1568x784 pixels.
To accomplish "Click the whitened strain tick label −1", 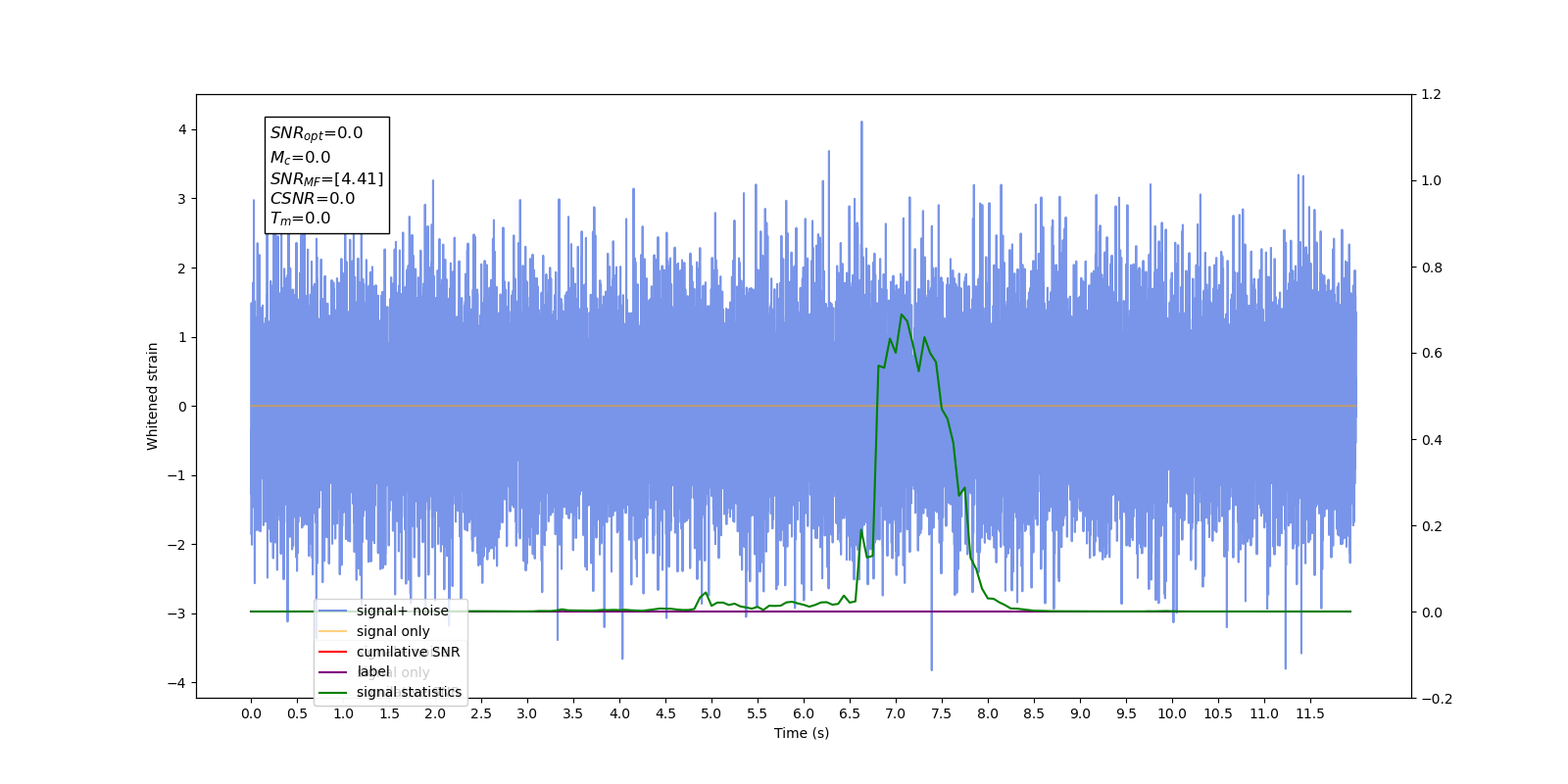I will point(177,475).
